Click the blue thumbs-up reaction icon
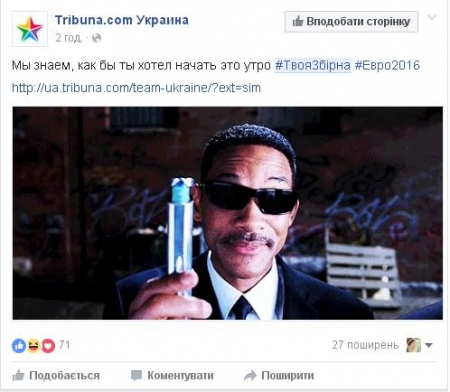The width and height of the screenshot is (450, 392). 19,346
